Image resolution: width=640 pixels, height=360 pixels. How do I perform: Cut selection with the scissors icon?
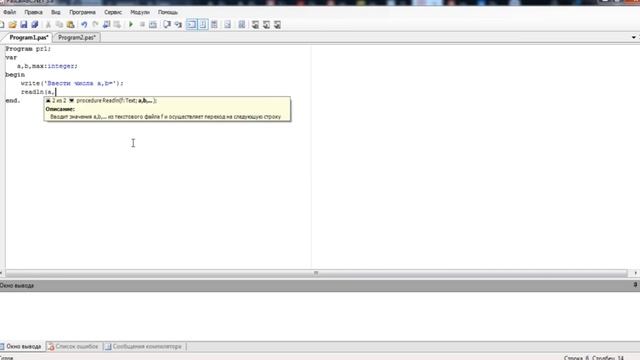coord(48,25)
